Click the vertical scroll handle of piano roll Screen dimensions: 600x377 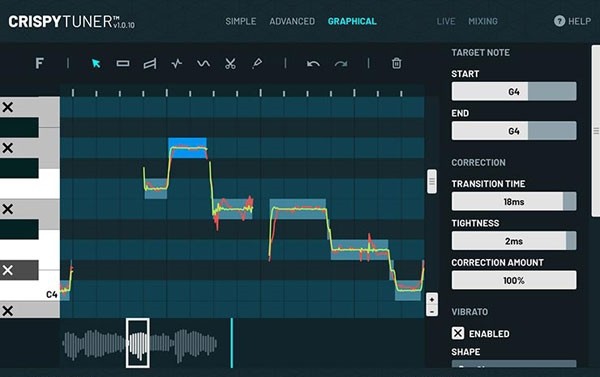432,181
